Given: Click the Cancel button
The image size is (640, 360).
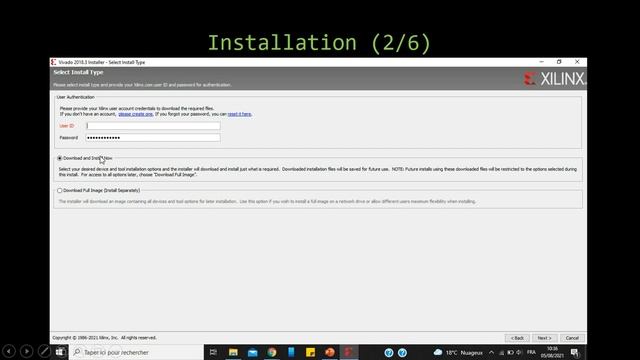Looking at the screenshot, I should [x=572, y=338].
